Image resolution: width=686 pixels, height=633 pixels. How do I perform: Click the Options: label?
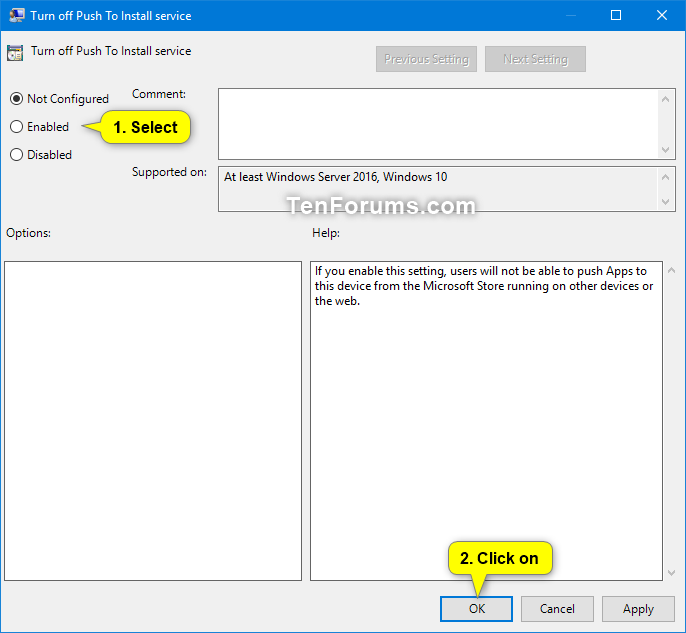click(28, 233)
